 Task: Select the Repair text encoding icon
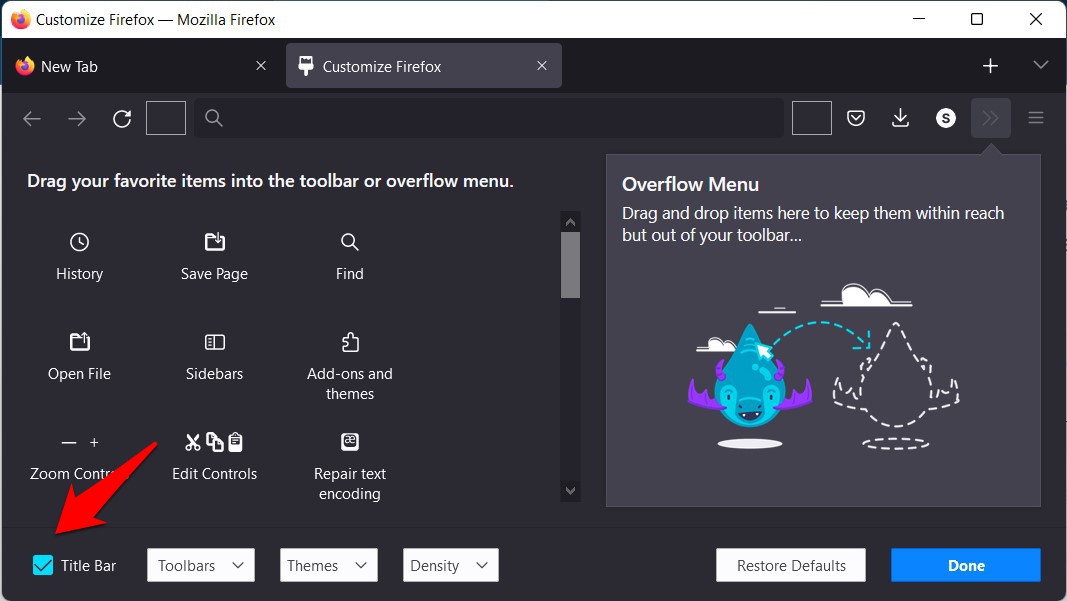tap(349, 442)
